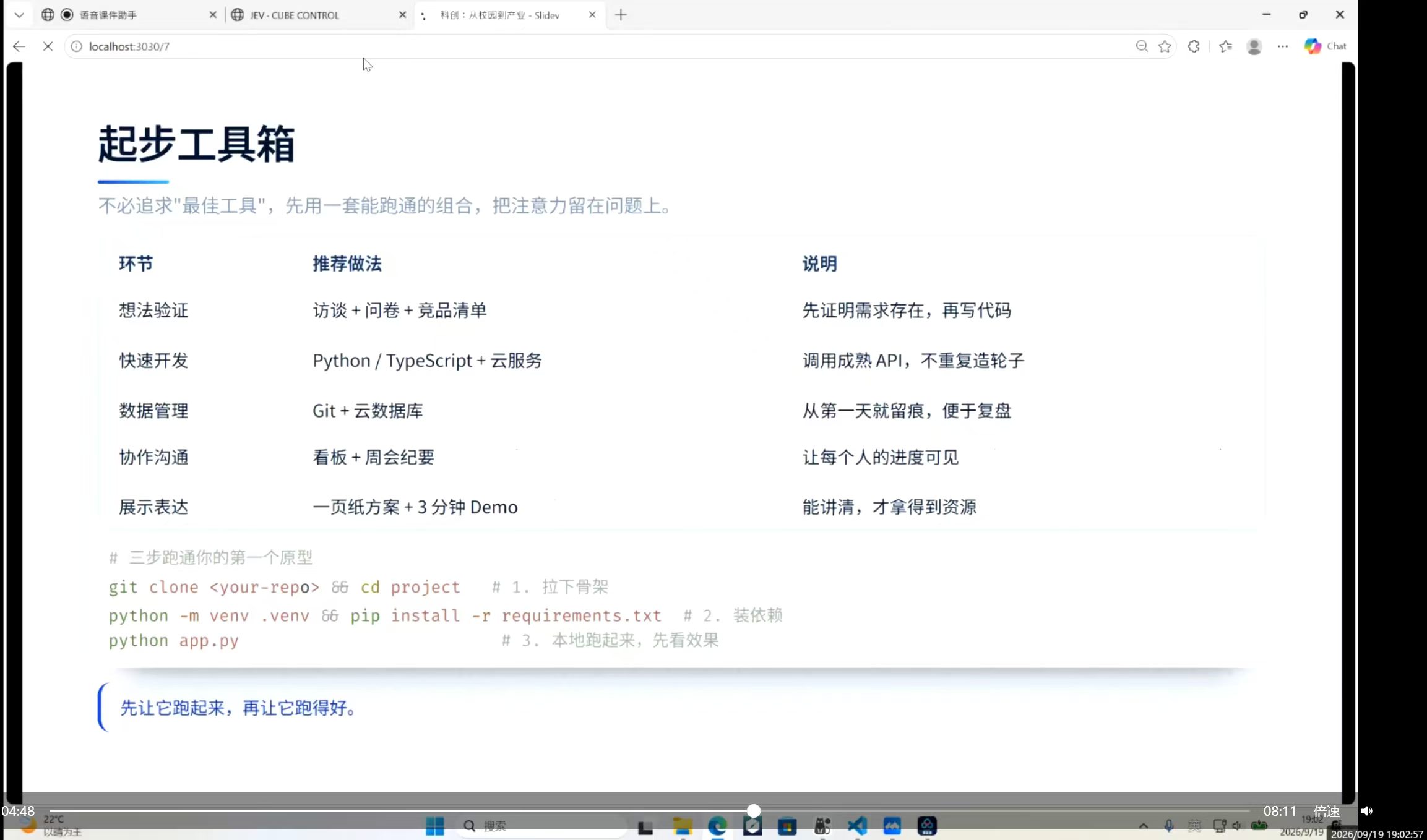Click the git clone code line
This screenshot has width=1427, height=840.
pyautogui.click(x=359, y=587)
